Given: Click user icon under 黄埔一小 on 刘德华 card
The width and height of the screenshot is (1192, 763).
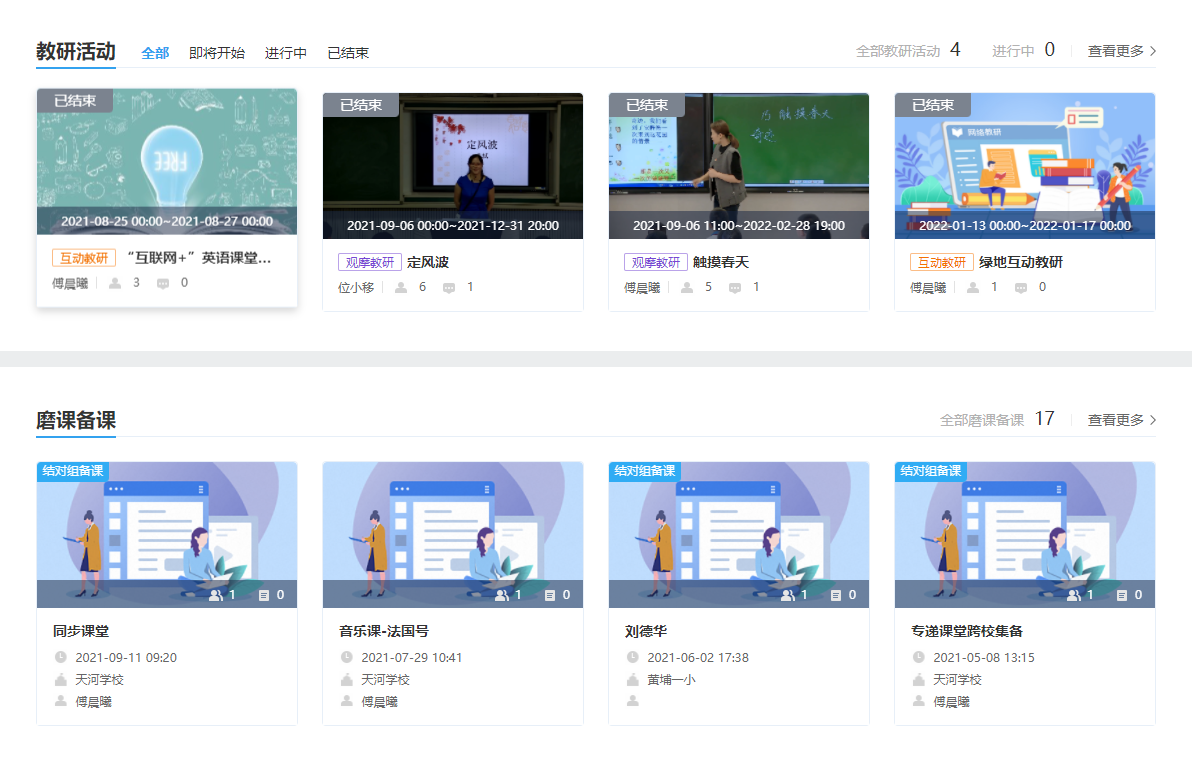Looking at the screenshot, I should [632, 701].
